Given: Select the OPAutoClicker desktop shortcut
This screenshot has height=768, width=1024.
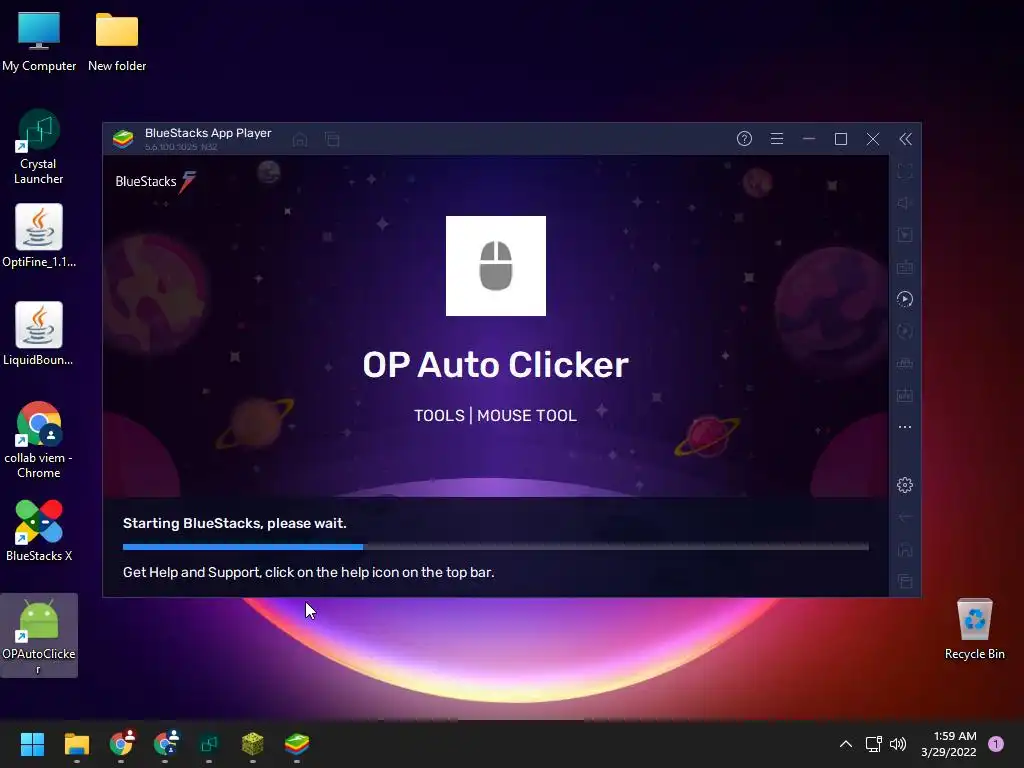Looking at the screenshot, I should (39, 635).
